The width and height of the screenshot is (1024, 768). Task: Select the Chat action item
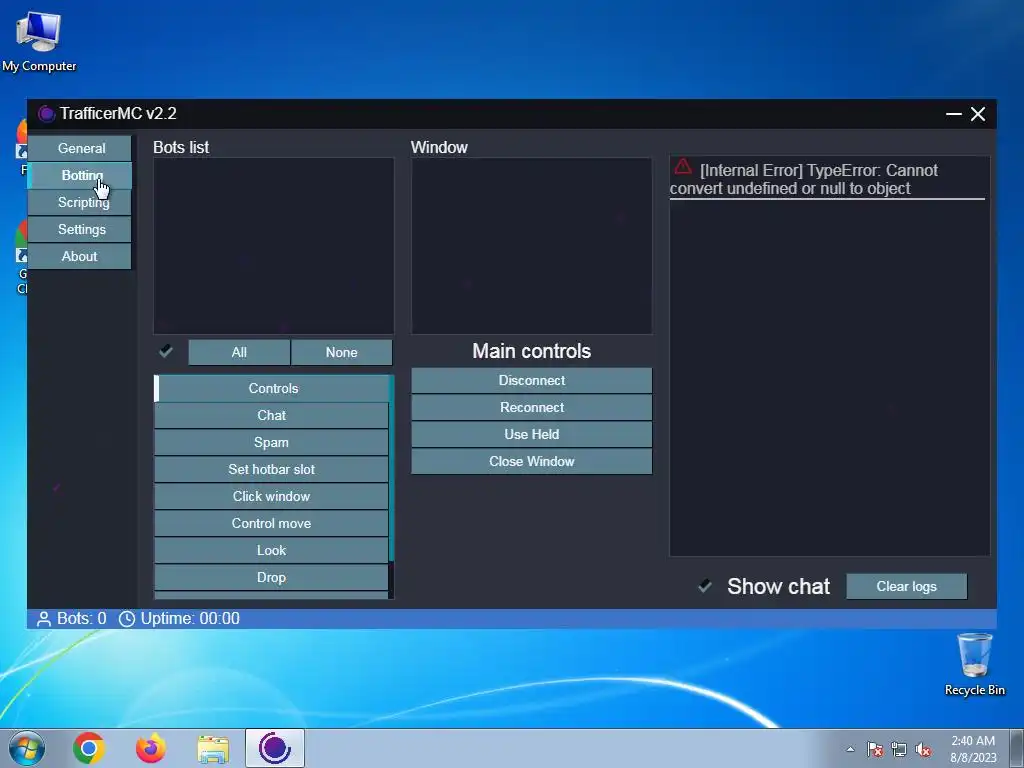pos(271,415)
